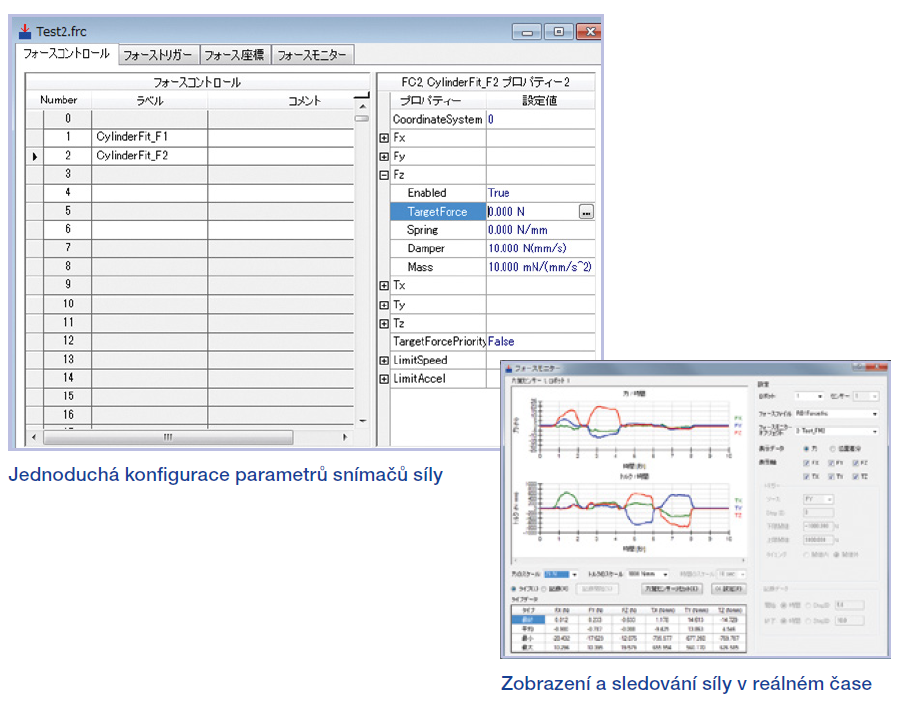The height and width of the screenshot is (716, 919).
Task: Click the Enabled value True
Action: pyautogui.click(x=540, y=193)
